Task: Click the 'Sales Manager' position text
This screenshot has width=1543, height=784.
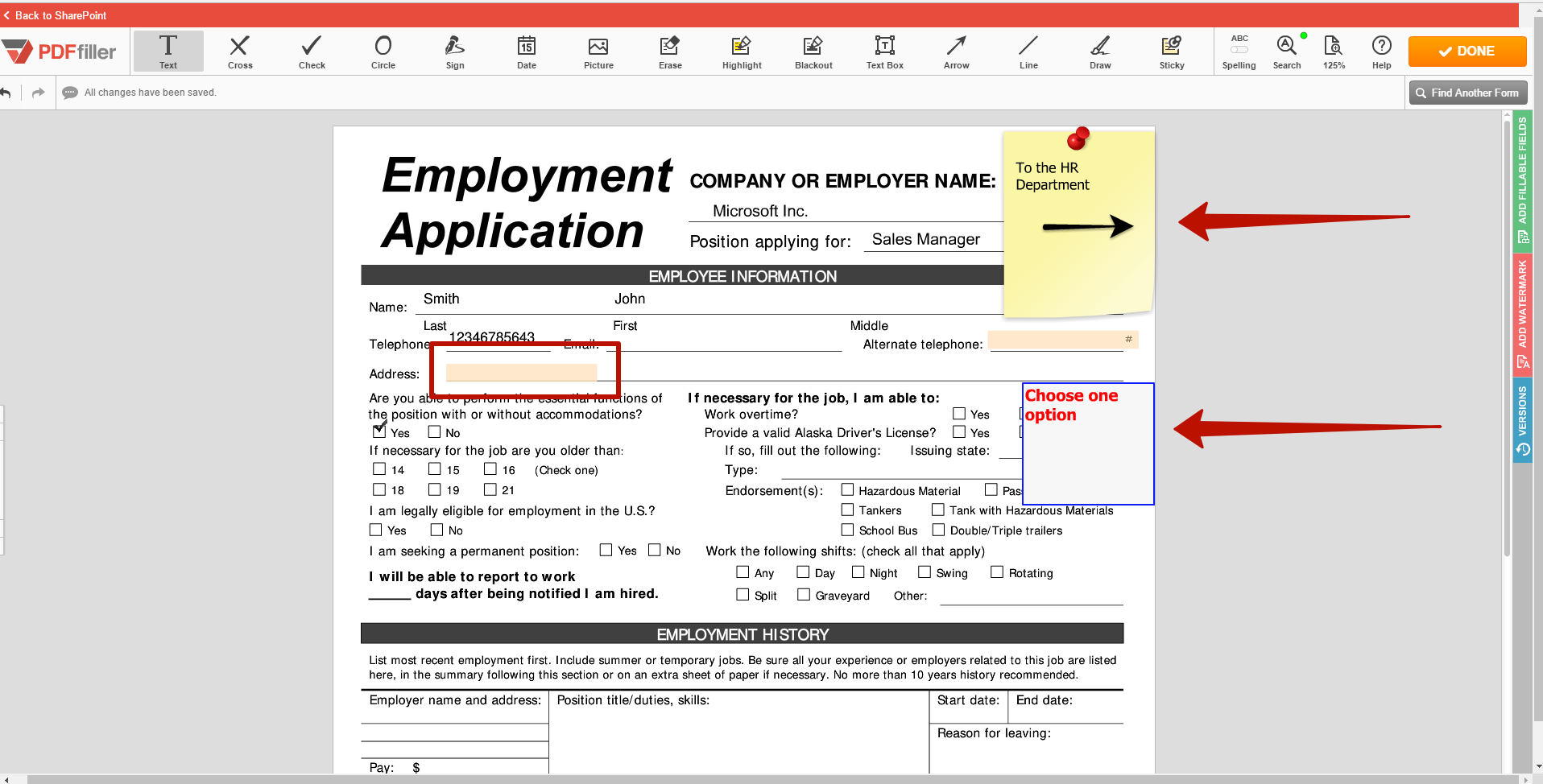Action: pyautogui.click(x=926, y=239)
